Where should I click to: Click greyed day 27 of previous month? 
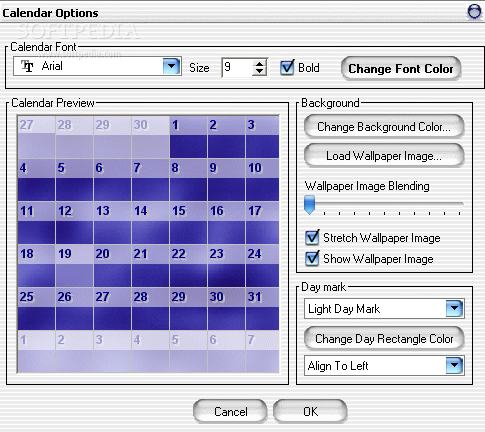click(36, 137)
